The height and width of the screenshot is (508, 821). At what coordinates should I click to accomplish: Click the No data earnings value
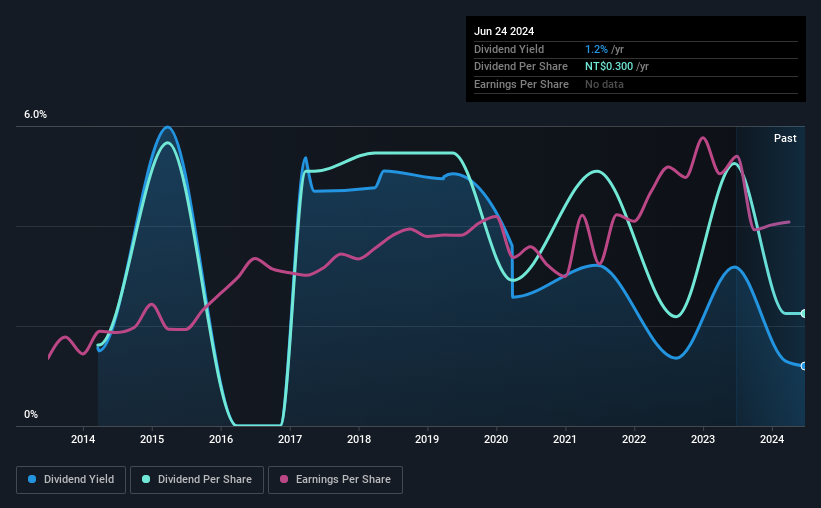pyautogui.click(x=604, y=84)
